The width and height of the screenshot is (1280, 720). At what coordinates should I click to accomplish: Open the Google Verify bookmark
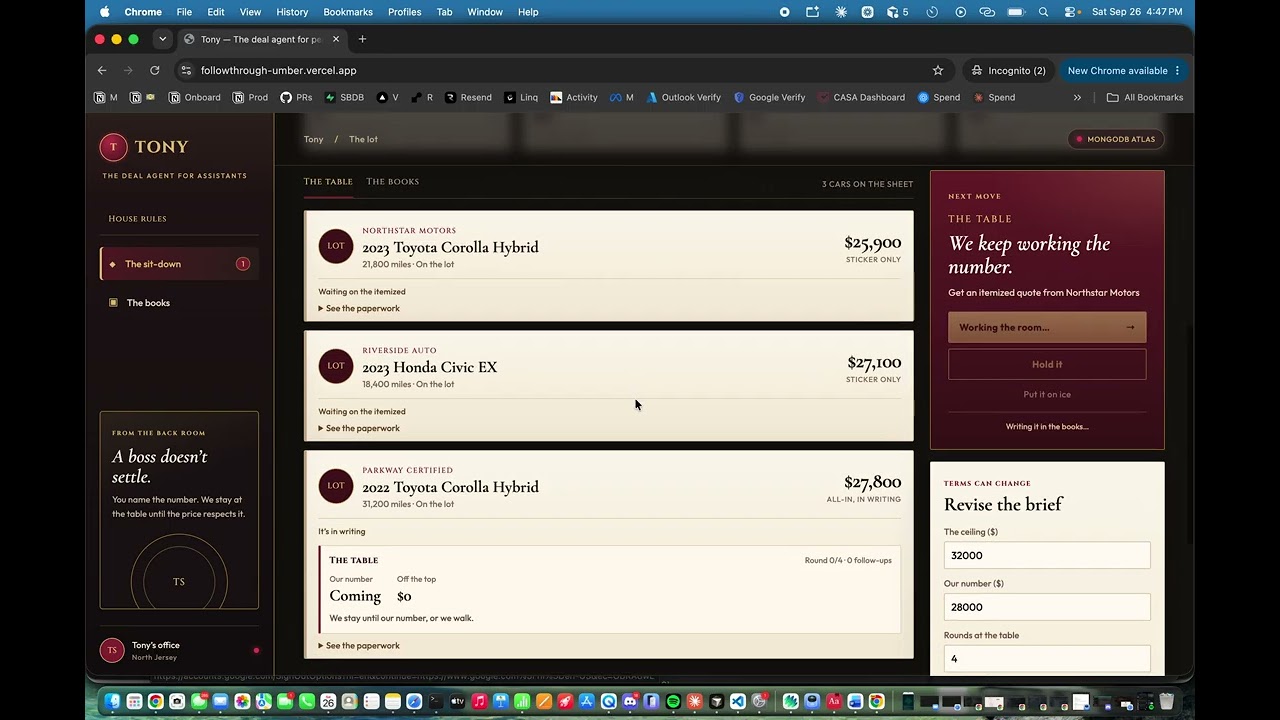[x=769, y=98]
